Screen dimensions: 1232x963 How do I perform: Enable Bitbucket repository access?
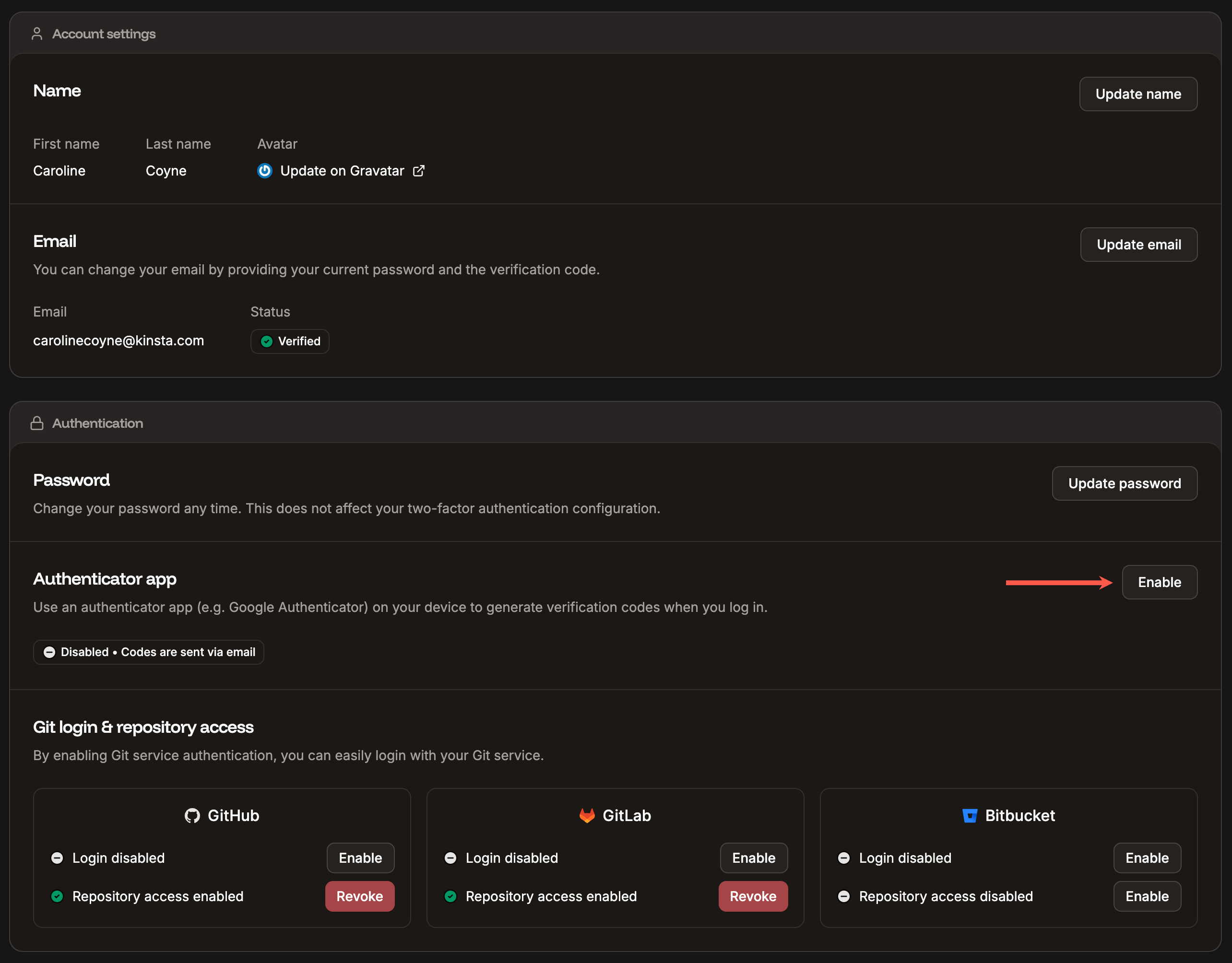click(x=1147, y=896)
